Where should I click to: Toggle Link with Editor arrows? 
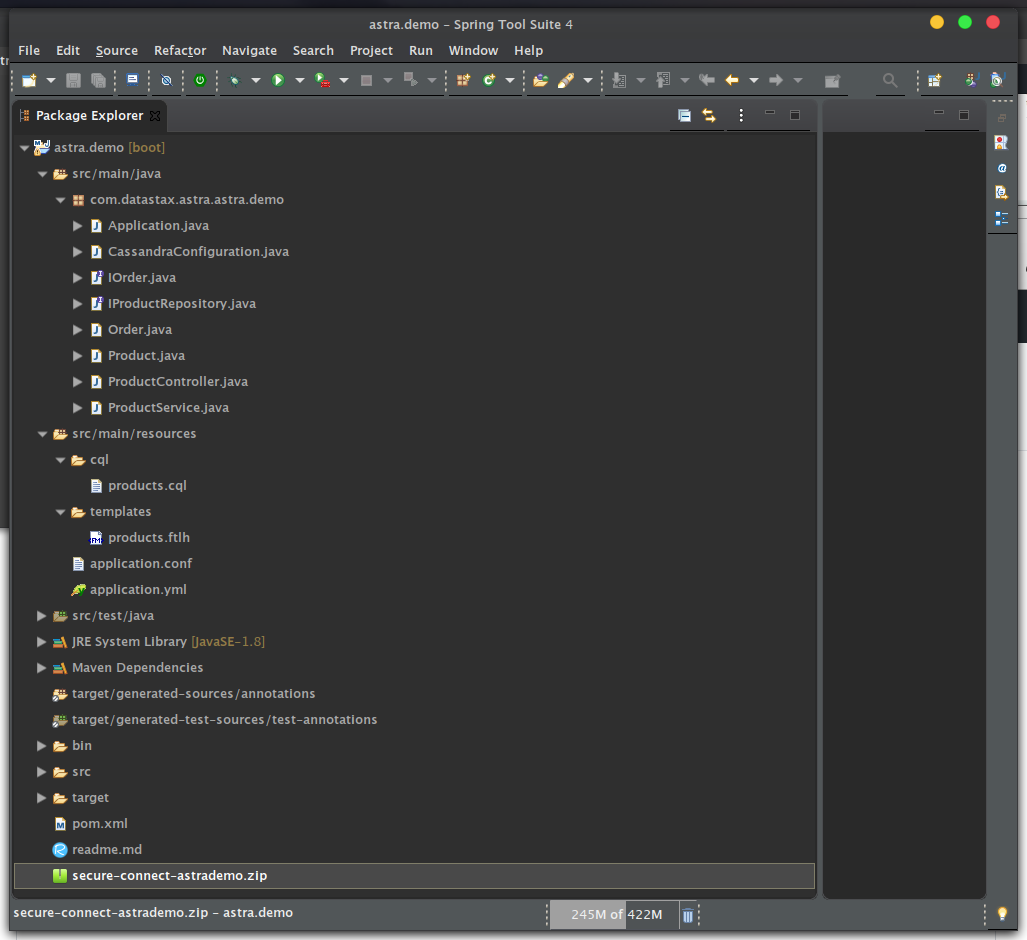tap(709, 115)
